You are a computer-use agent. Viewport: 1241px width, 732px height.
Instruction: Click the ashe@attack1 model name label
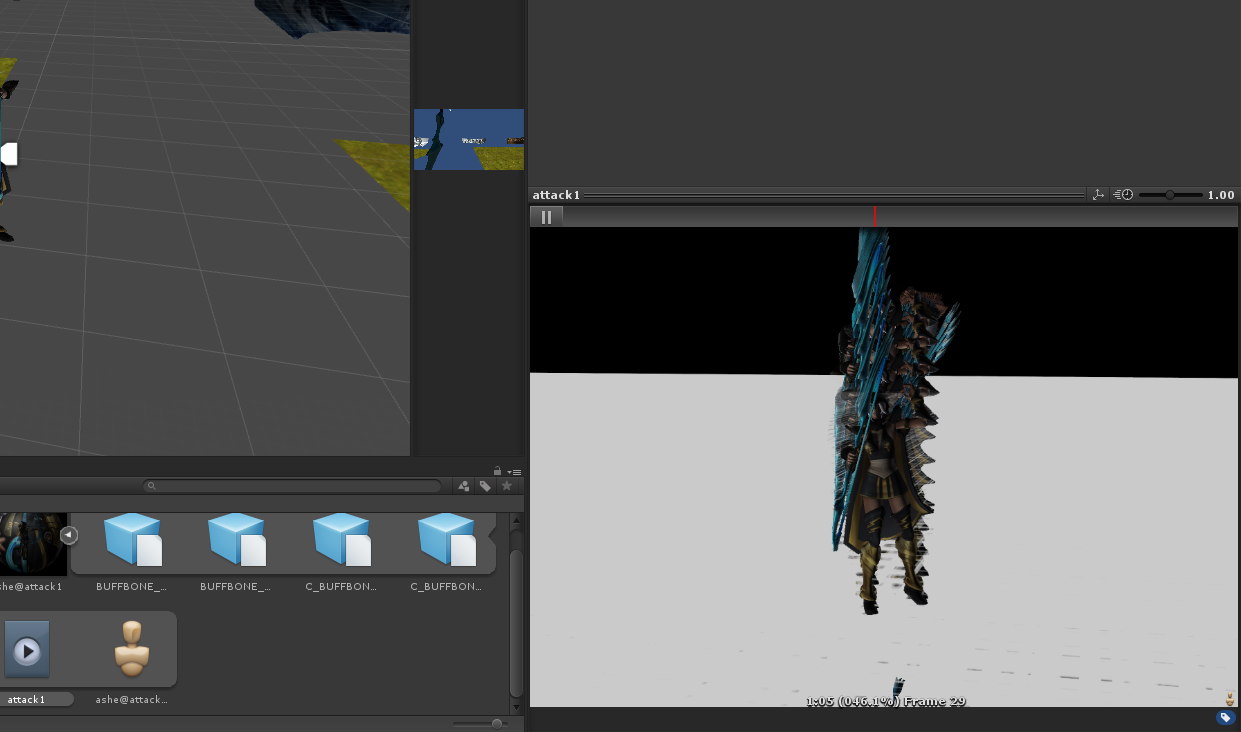[31, 587]
